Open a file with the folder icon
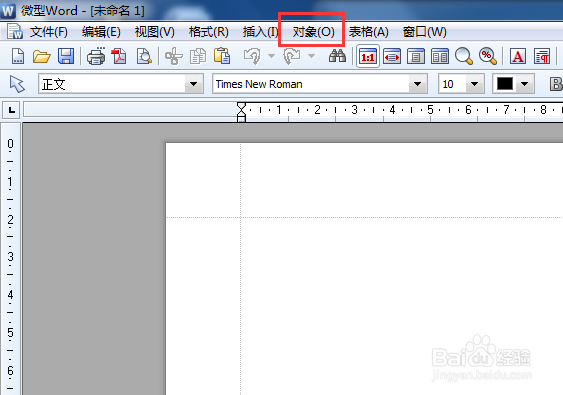Image resolution: width=563 pixels, height=395 pixels. coord(42,56)
